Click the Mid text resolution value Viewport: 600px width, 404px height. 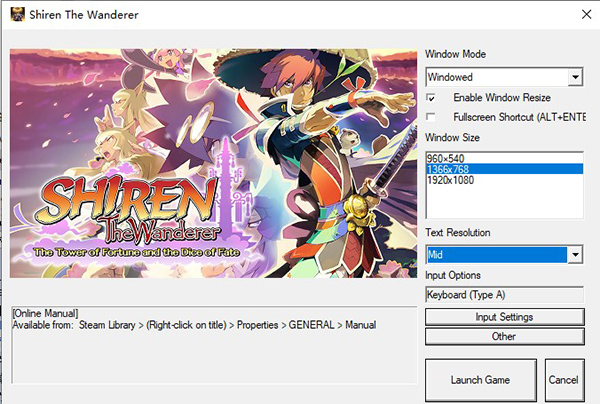click(x=497, y=254)
